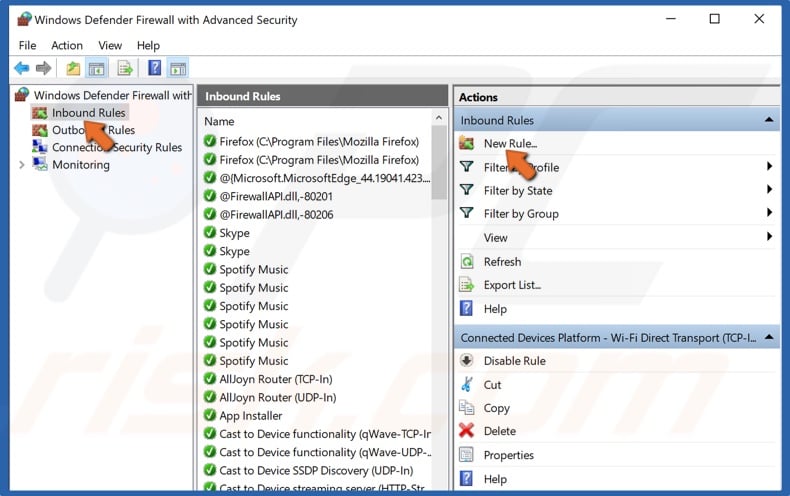
Task: Expand the Monitoring tree node
Action: pos(22,165)
